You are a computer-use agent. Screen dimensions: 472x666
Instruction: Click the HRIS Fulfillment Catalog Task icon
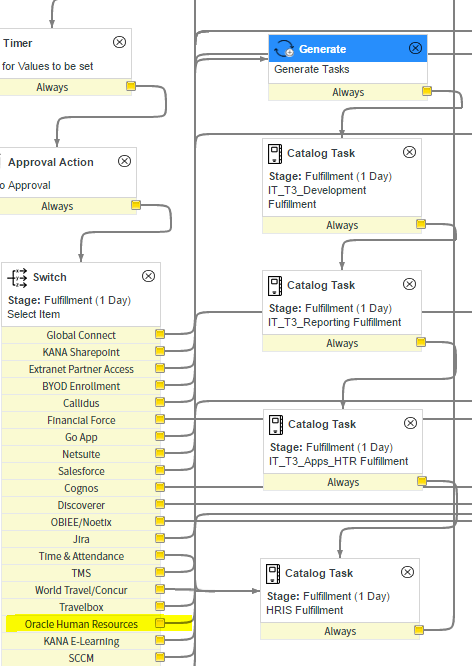[x=273, y=574]
